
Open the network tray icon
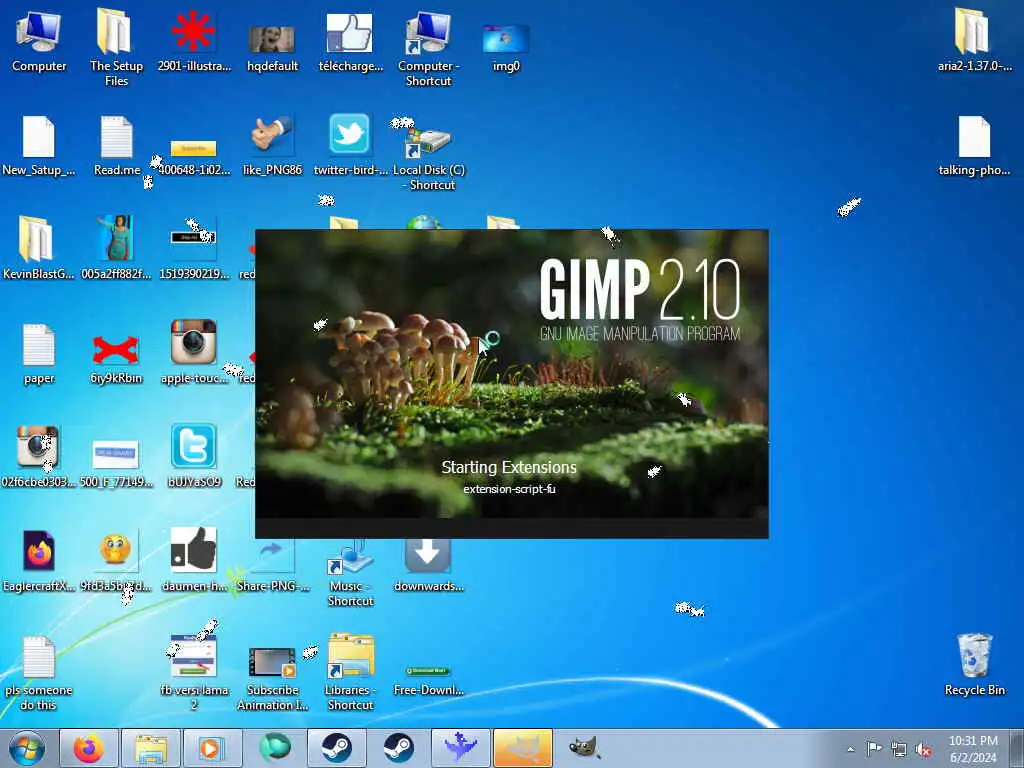click(x=899, y=749)
